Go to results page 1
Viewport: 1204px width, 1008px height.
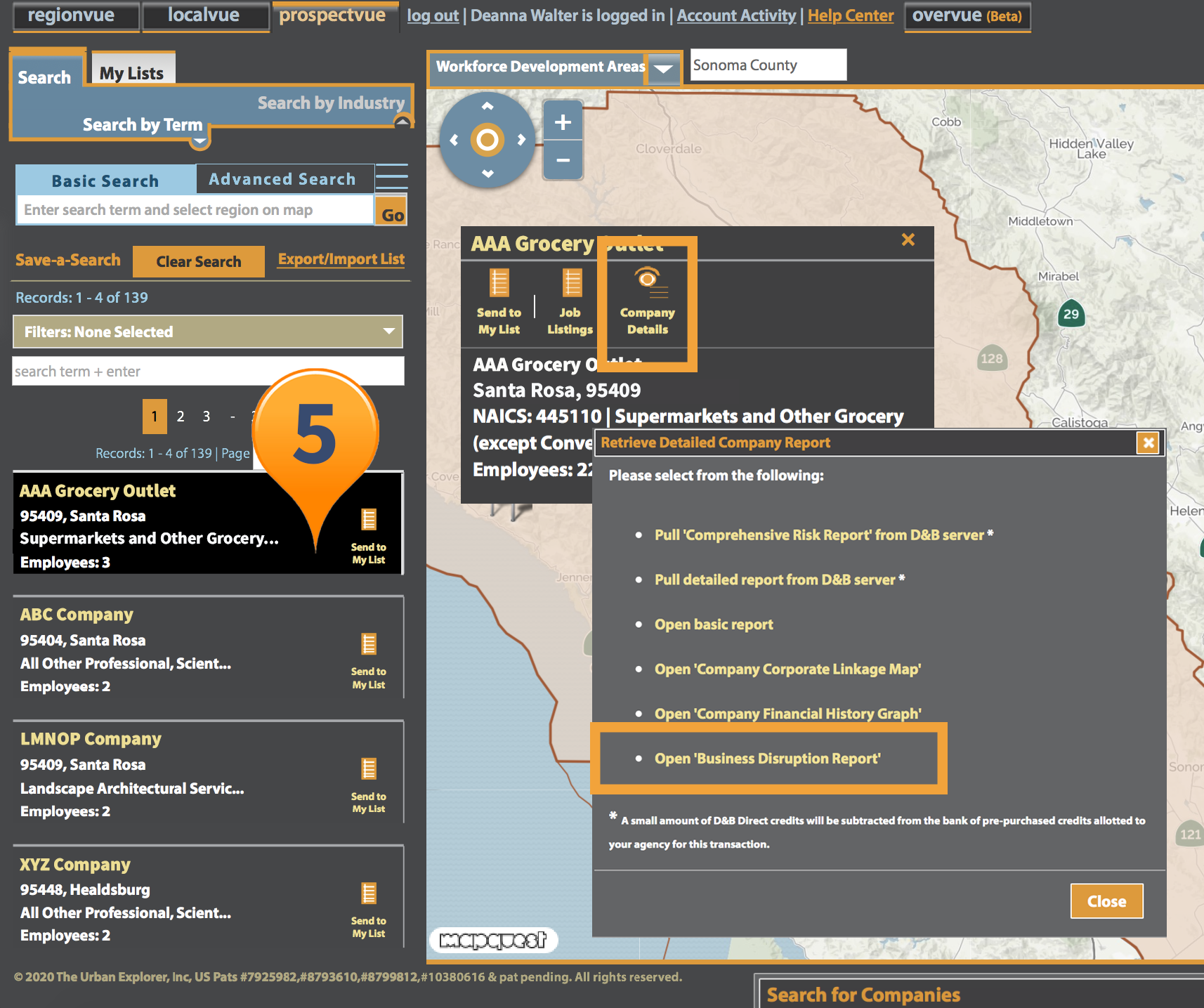point(155,417)
